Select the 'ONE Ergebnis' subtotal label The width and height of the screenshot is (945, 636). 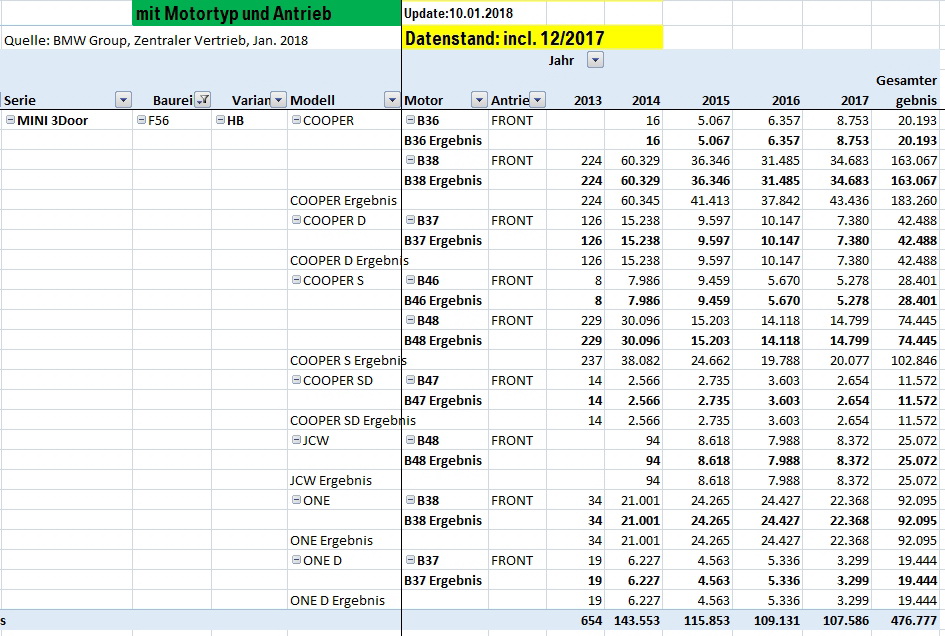coord(331,540)
